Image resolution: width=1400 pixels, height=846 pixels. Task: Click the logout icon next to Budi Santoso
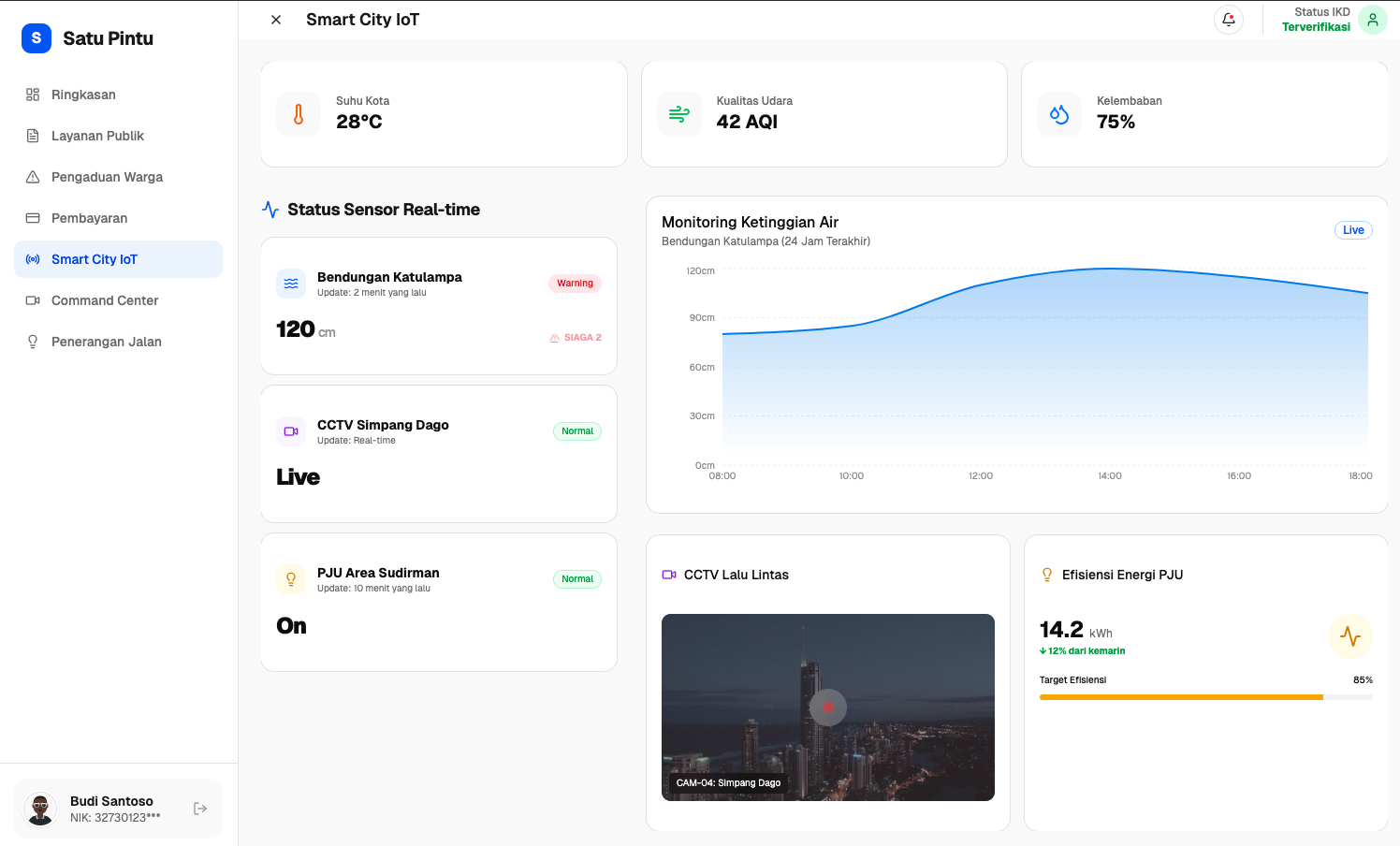coord(200,808)
